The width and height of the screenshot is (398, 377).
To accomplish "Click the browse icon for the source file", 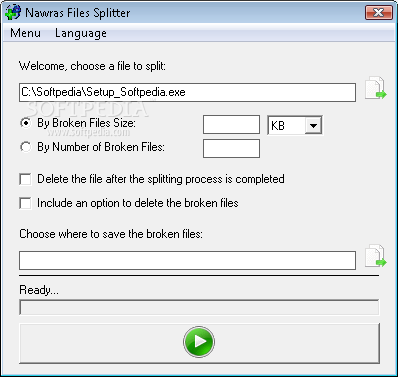I will pyautogui.click(x=376, y=88).
